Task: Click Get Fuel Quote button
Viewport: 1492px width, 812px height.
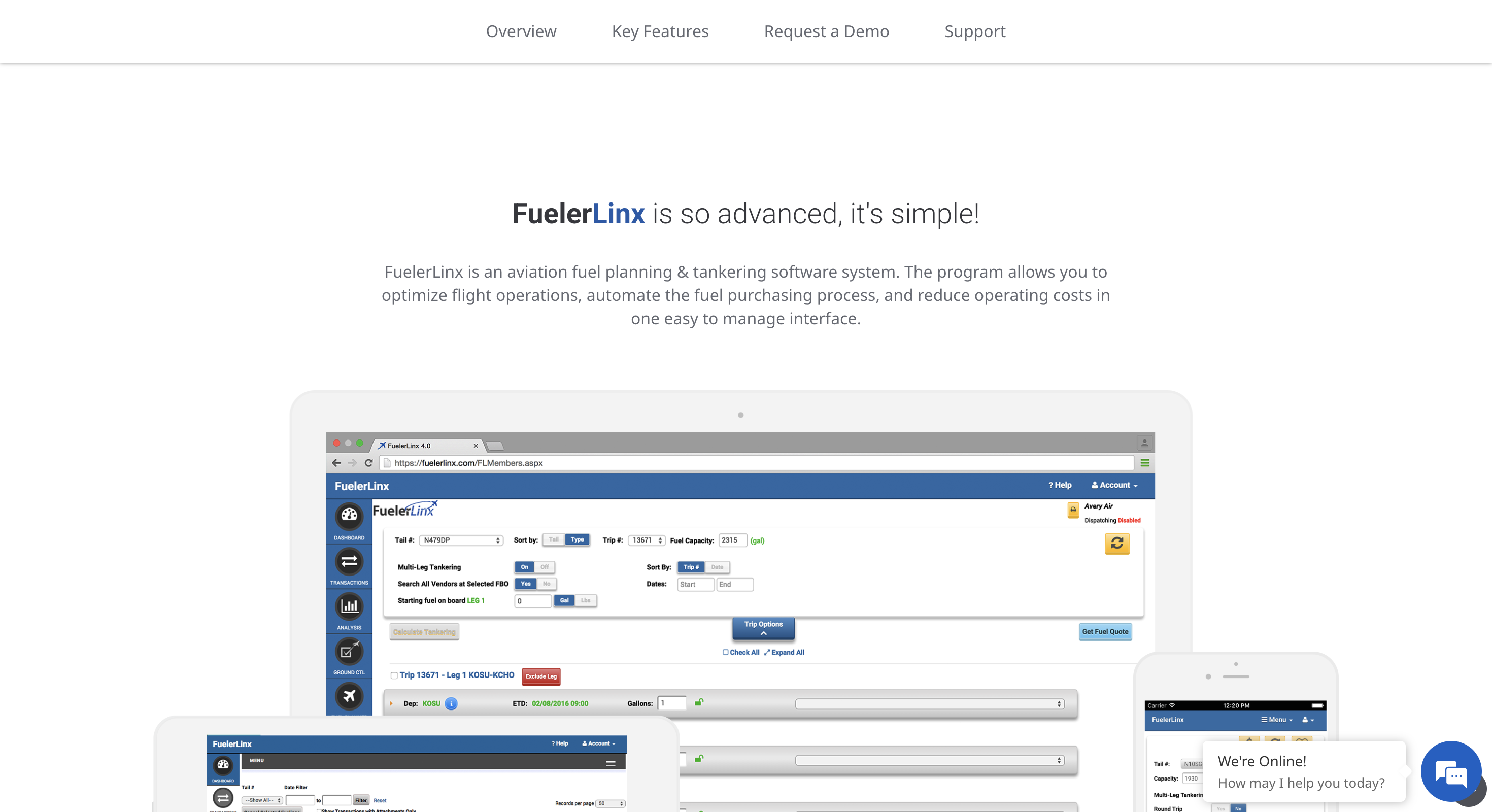Action: 1104,632
